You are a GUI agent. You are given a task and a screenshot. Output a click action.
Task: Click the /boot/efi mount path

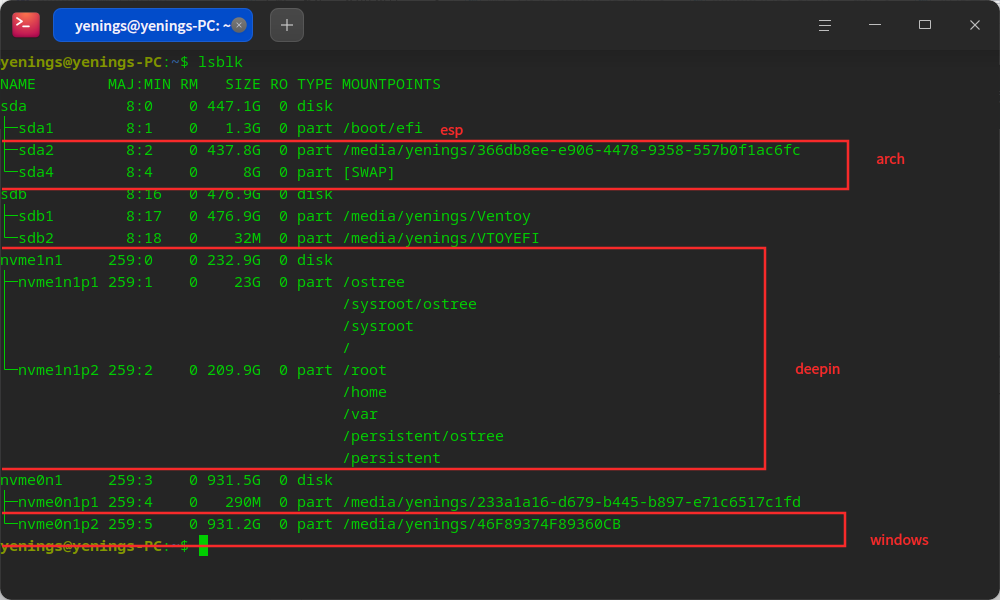pyautogui.click(x=383, y=128)
